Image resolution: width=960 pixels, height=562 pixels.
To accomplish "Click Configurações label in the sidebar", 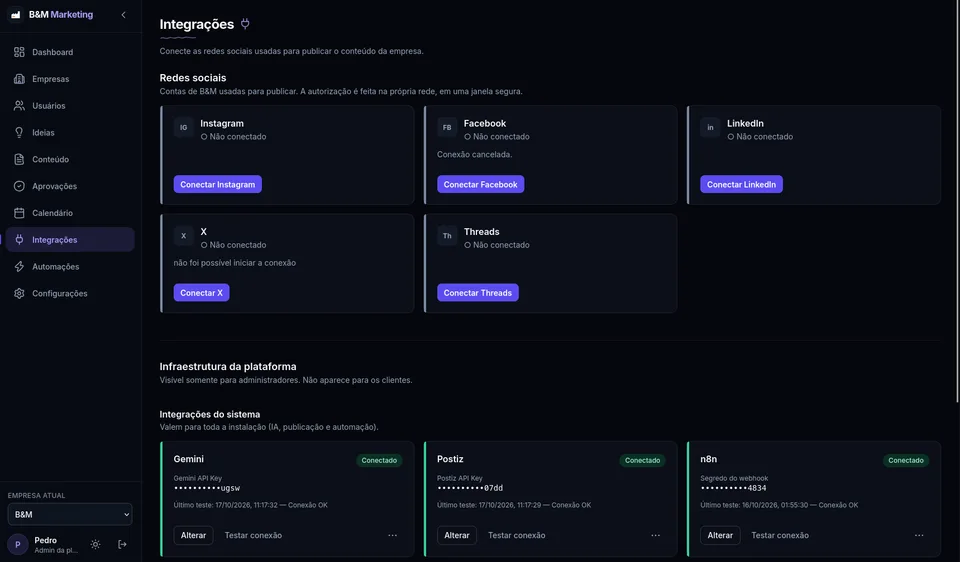I will pyautogui.click(x=60, y=293).
